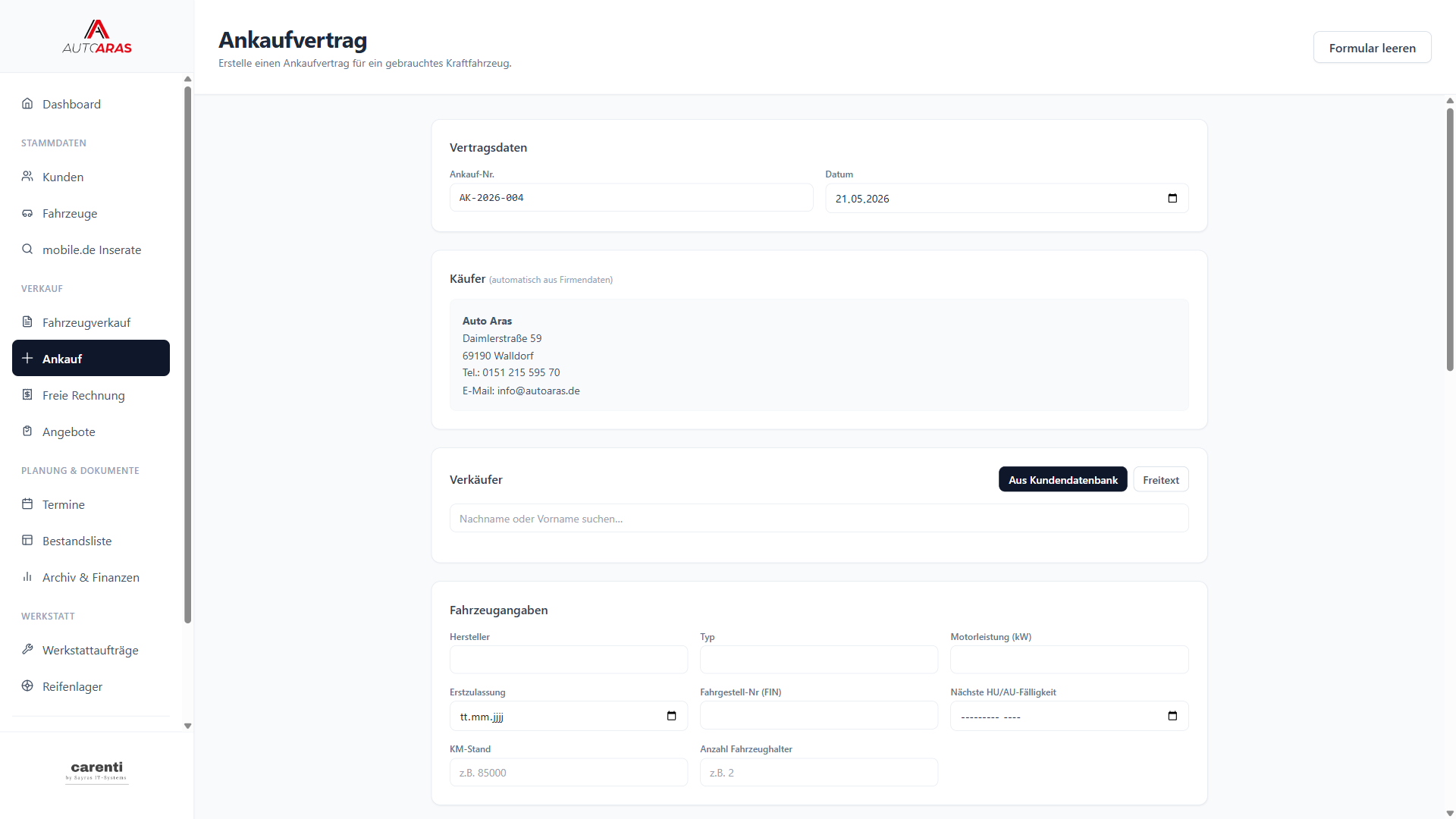Click the sidebar scrollbar up arrow
1456x819 pixels.
click(x=188, y=79)
